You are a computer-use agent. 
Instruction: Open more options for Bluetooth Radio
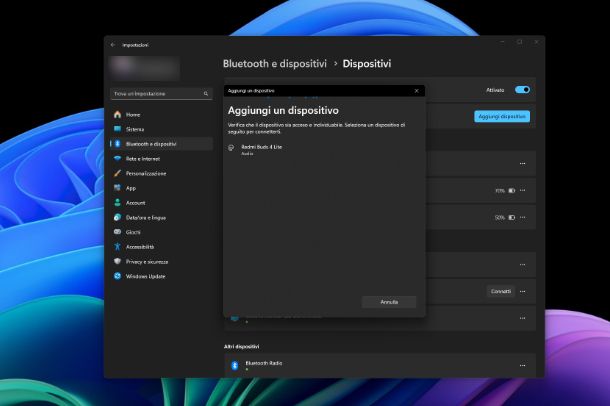(522, 365)
